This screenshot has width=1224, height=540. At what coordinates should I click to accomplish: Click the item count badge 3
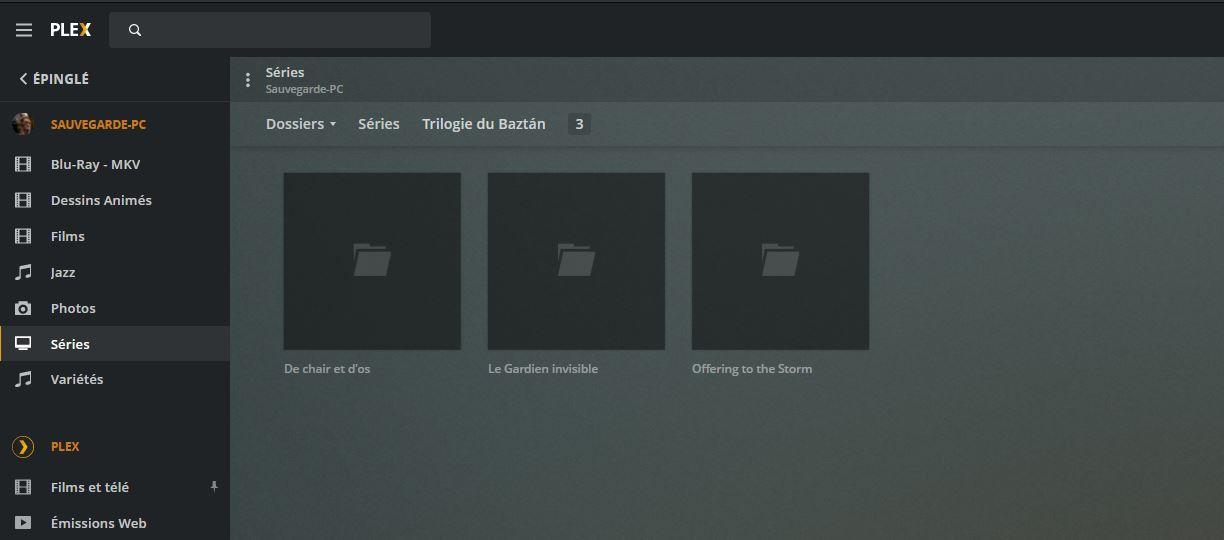[x=579, y=124]
